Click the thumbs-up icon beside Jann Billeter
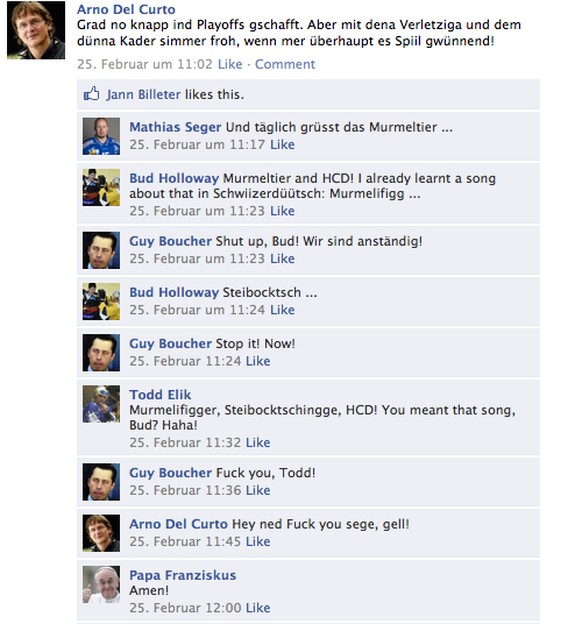Screen dimensions: 582x624 point(91,94)
